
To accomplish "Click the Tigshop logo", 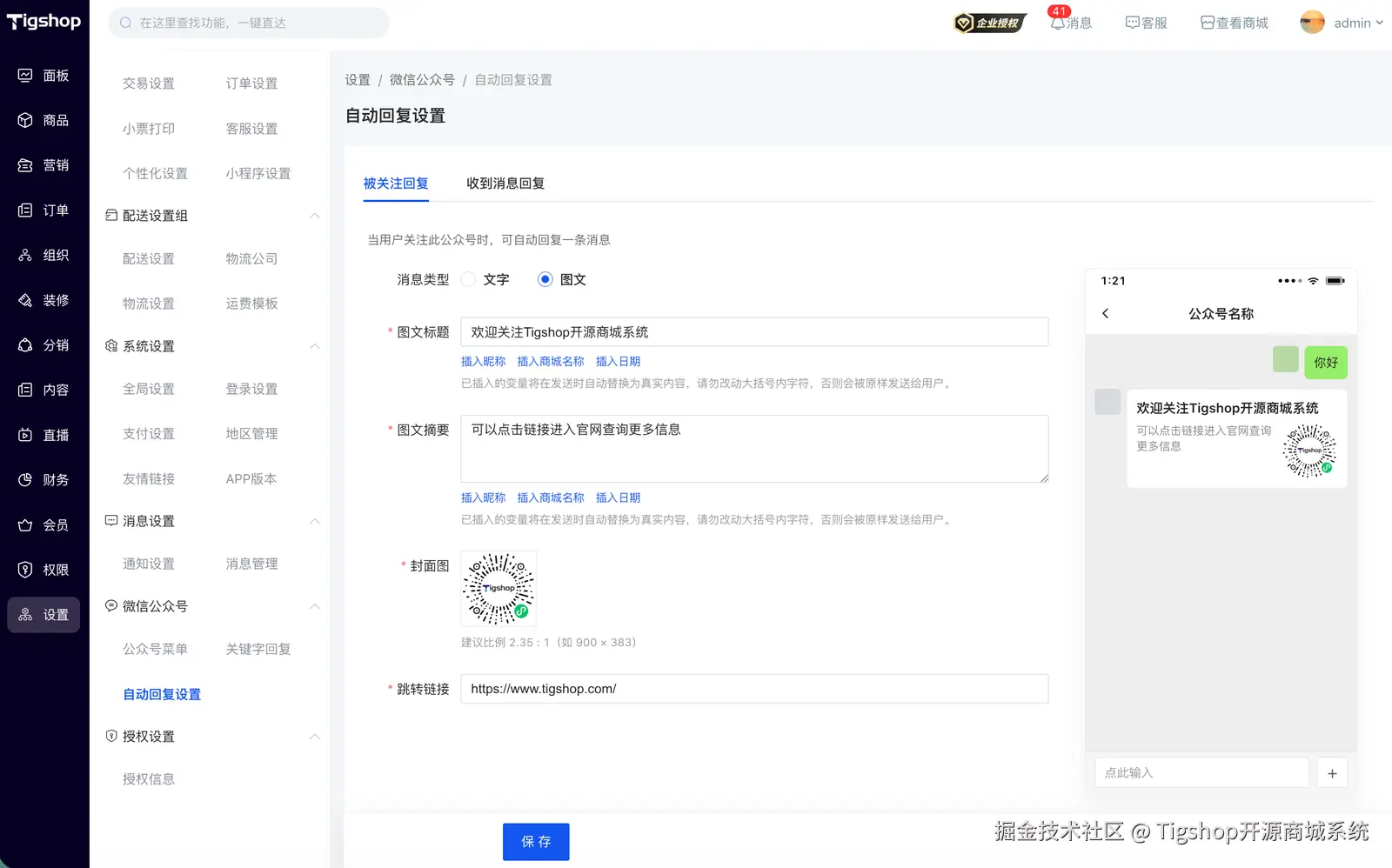I will pos(43,22).
